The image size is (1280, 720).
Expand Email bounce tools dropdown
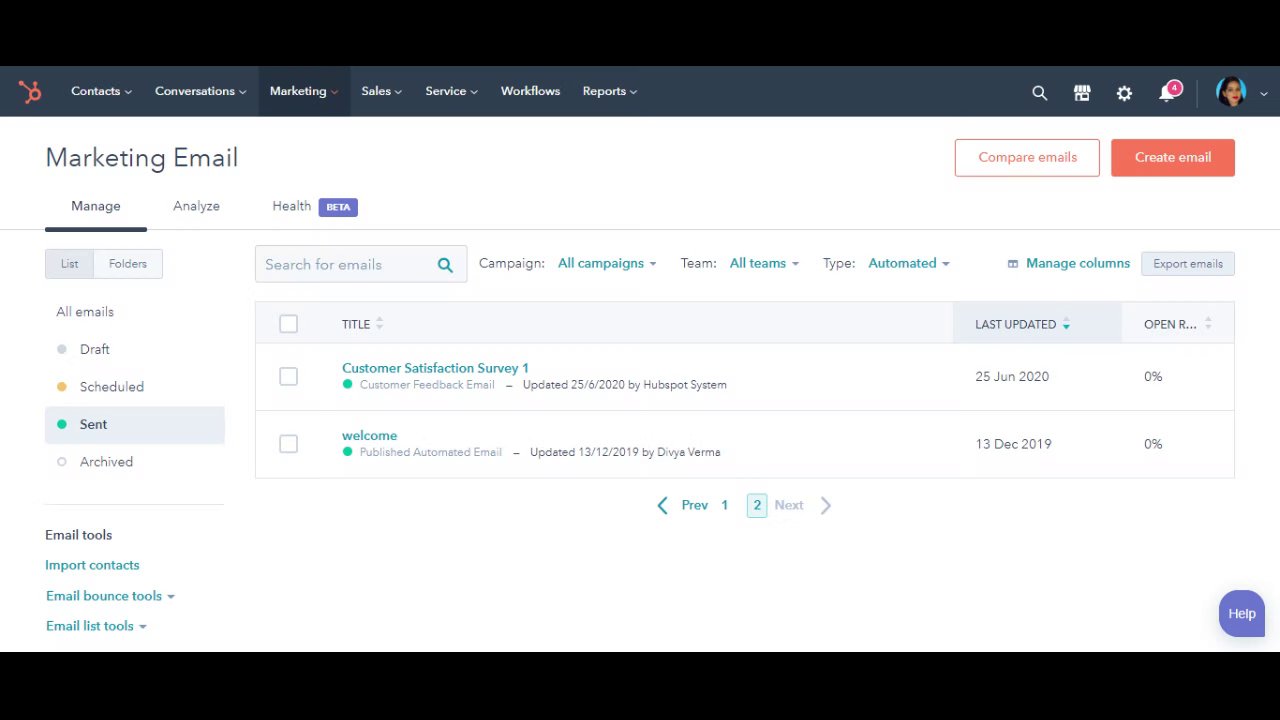point(110,596)
